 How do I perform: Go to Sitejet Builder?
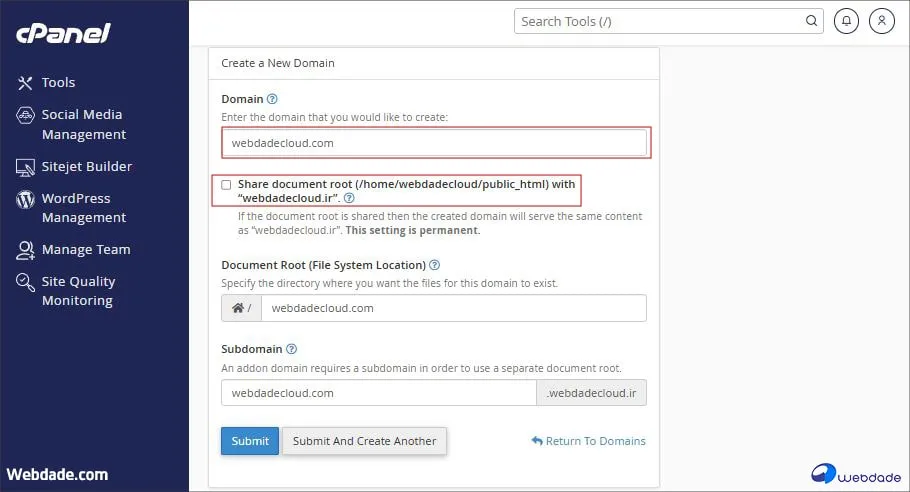click(x=86, y=166)
